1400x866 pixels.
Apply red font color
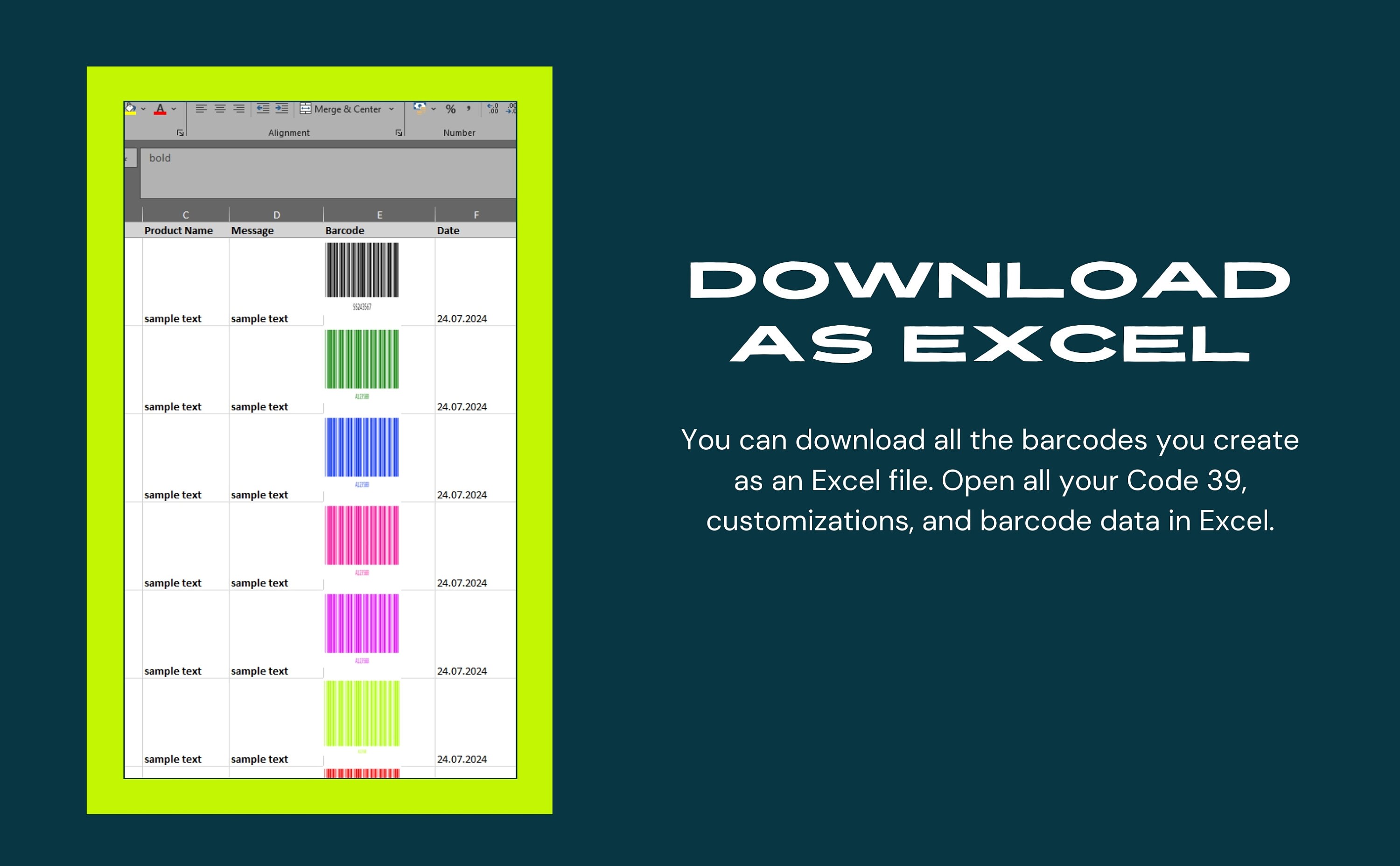[x=161, y=109]
